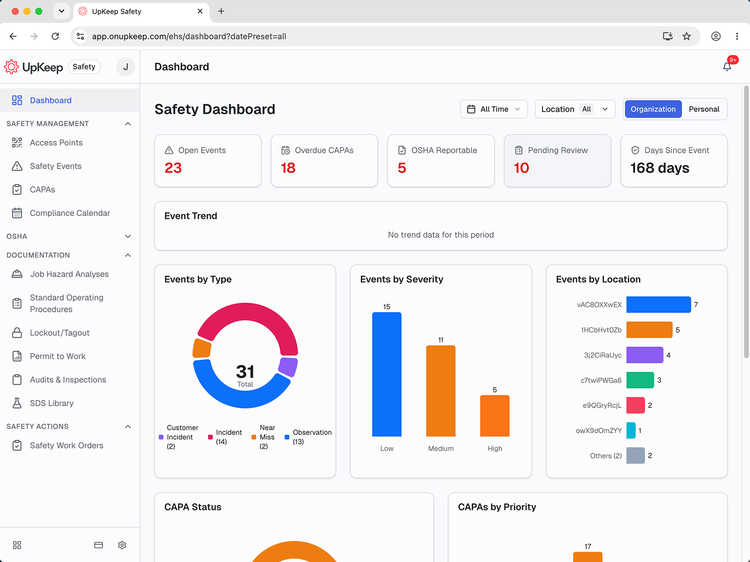The height and width of the screenshot is (562, 750).
Task: Click the Lockout/Tagout padlock icon
Action: point(17,333)
